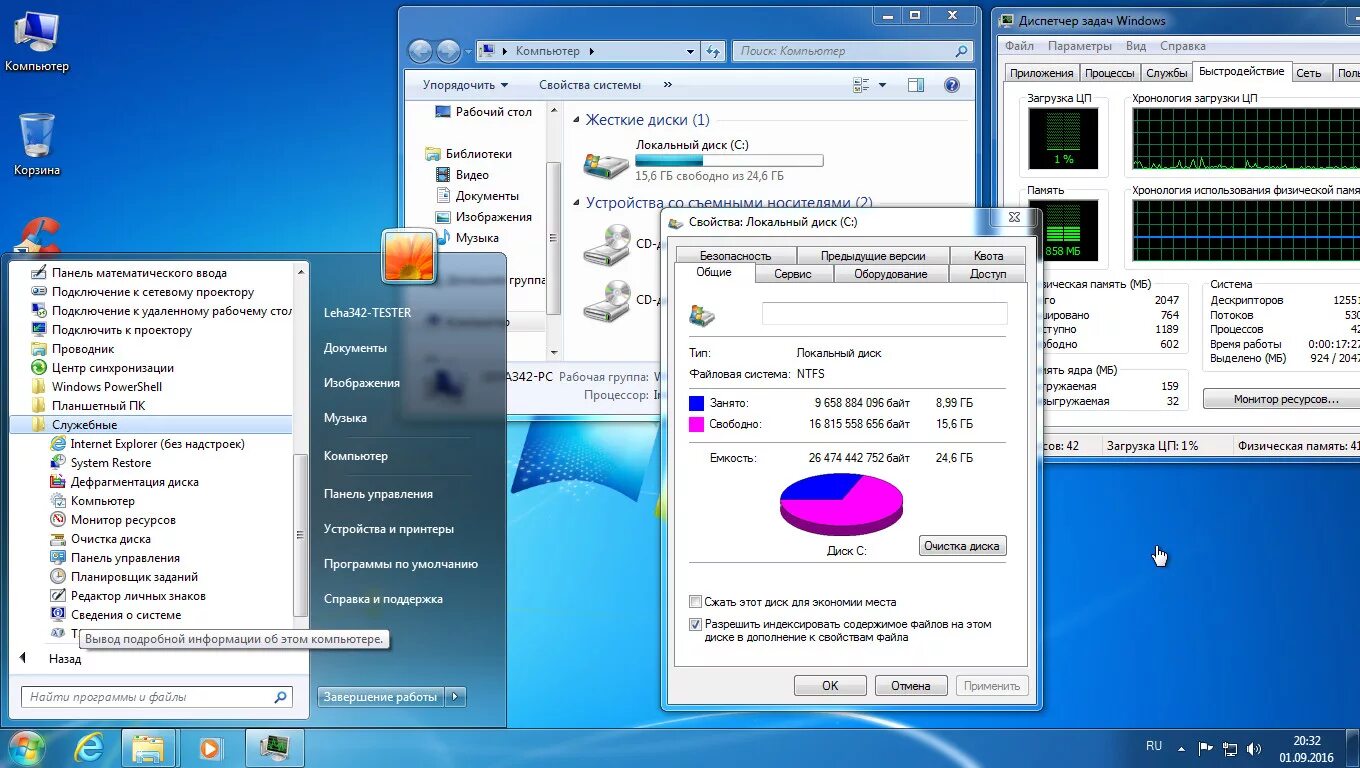Click the Explorer preview pane icon

916,85
